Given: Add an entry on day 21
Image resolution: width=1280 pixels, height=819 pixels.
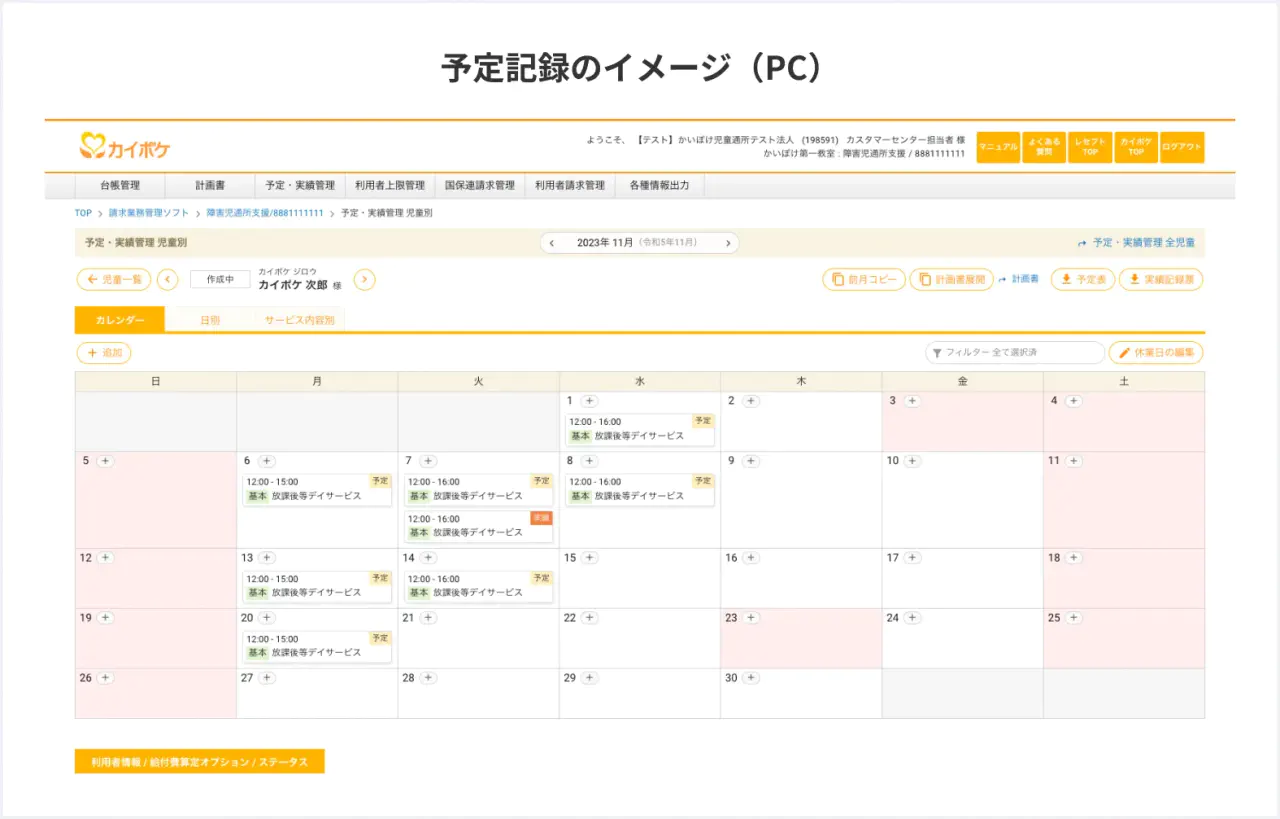Looking at the screenshot, I should [428, 618].
